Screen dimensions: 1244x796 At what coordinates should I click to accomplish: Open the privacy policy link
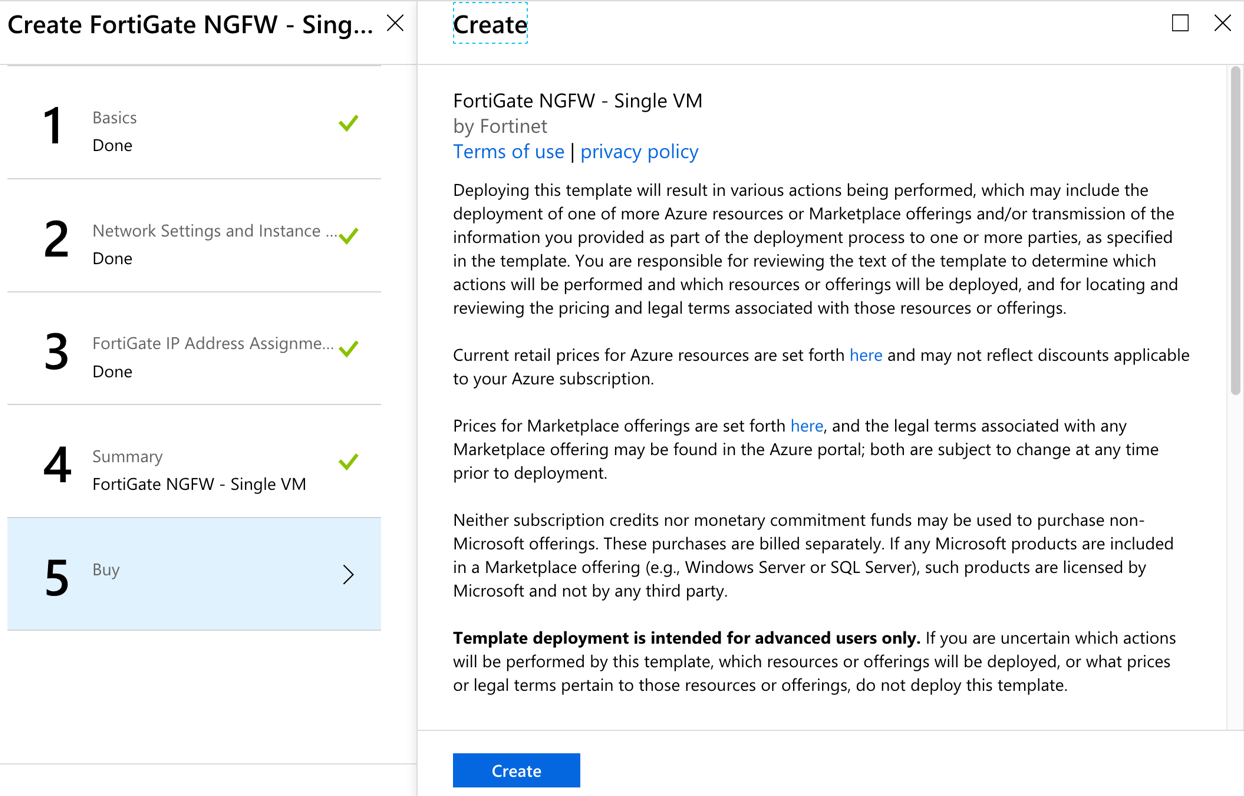[x=639, y=151]
